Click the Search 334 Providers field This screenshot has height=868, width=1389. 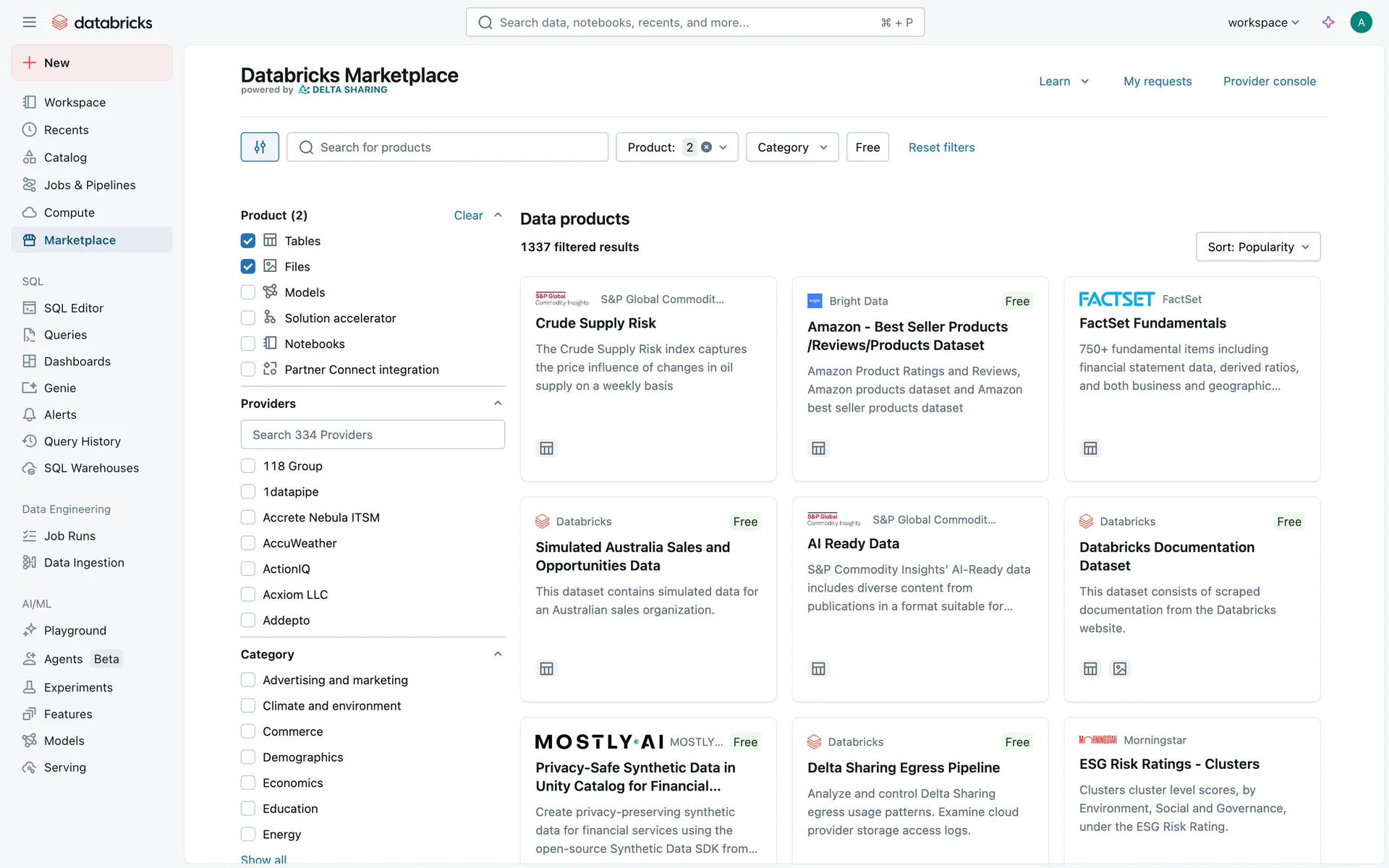point(373,435)
